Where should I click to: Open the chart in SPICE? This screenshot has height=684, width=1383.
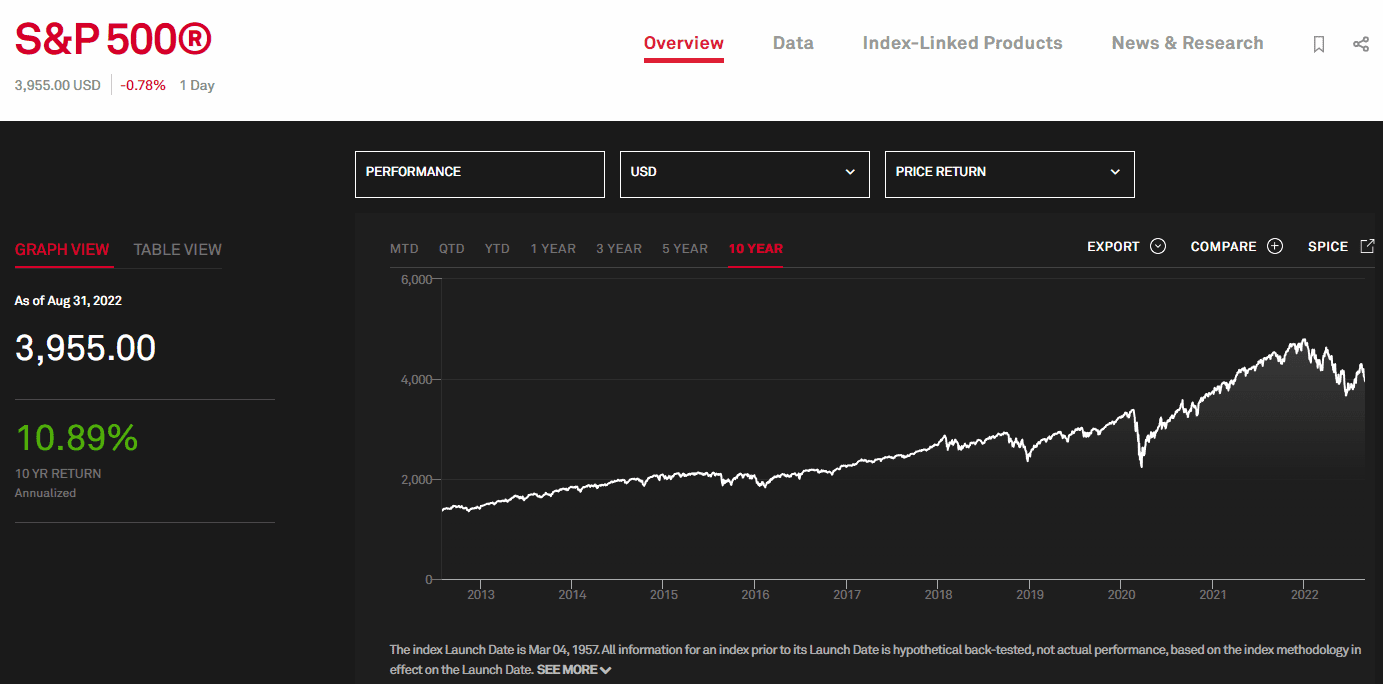pyautogui.click(x=1341, y=246)
